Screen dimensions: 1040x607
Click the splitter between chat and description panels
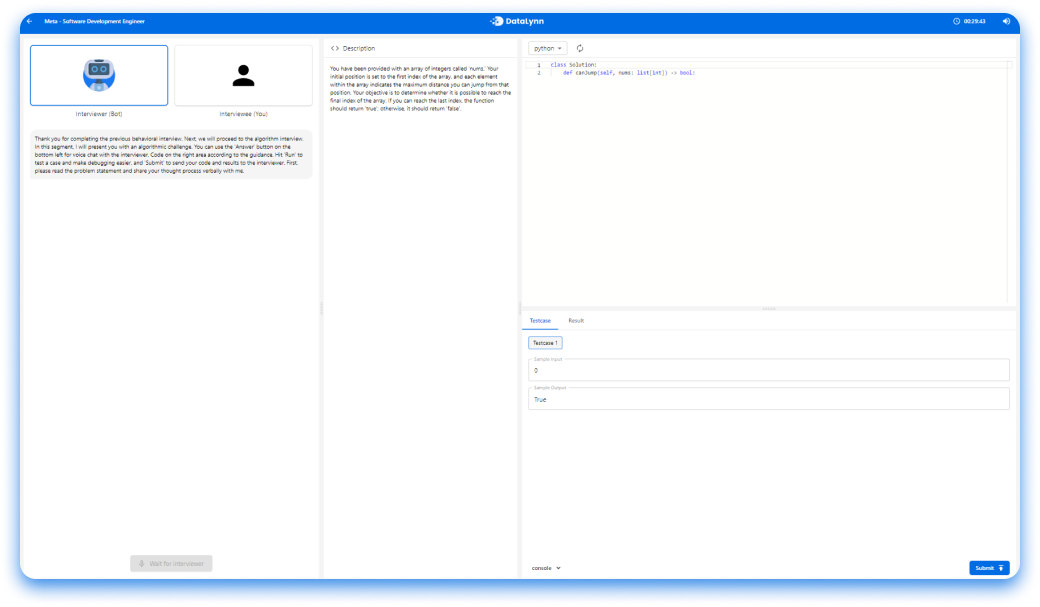click(321, 309)
